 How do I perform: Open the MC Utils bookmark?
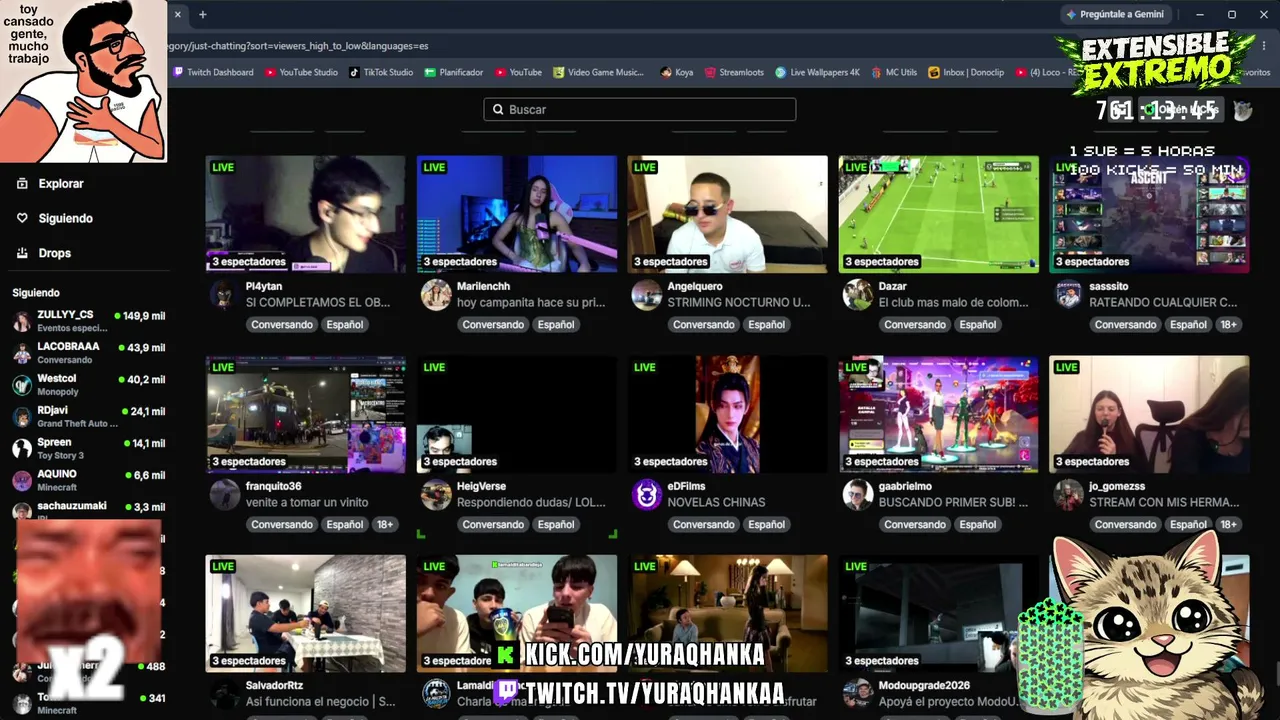click(894, 72)
